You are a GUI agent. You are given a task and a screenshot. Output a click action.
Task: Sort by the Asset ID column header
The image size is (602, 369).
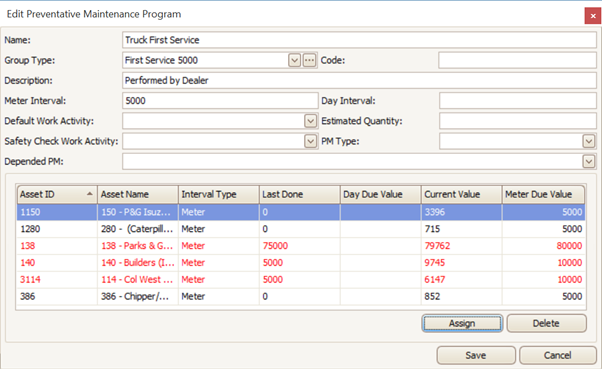pos(57,194)
